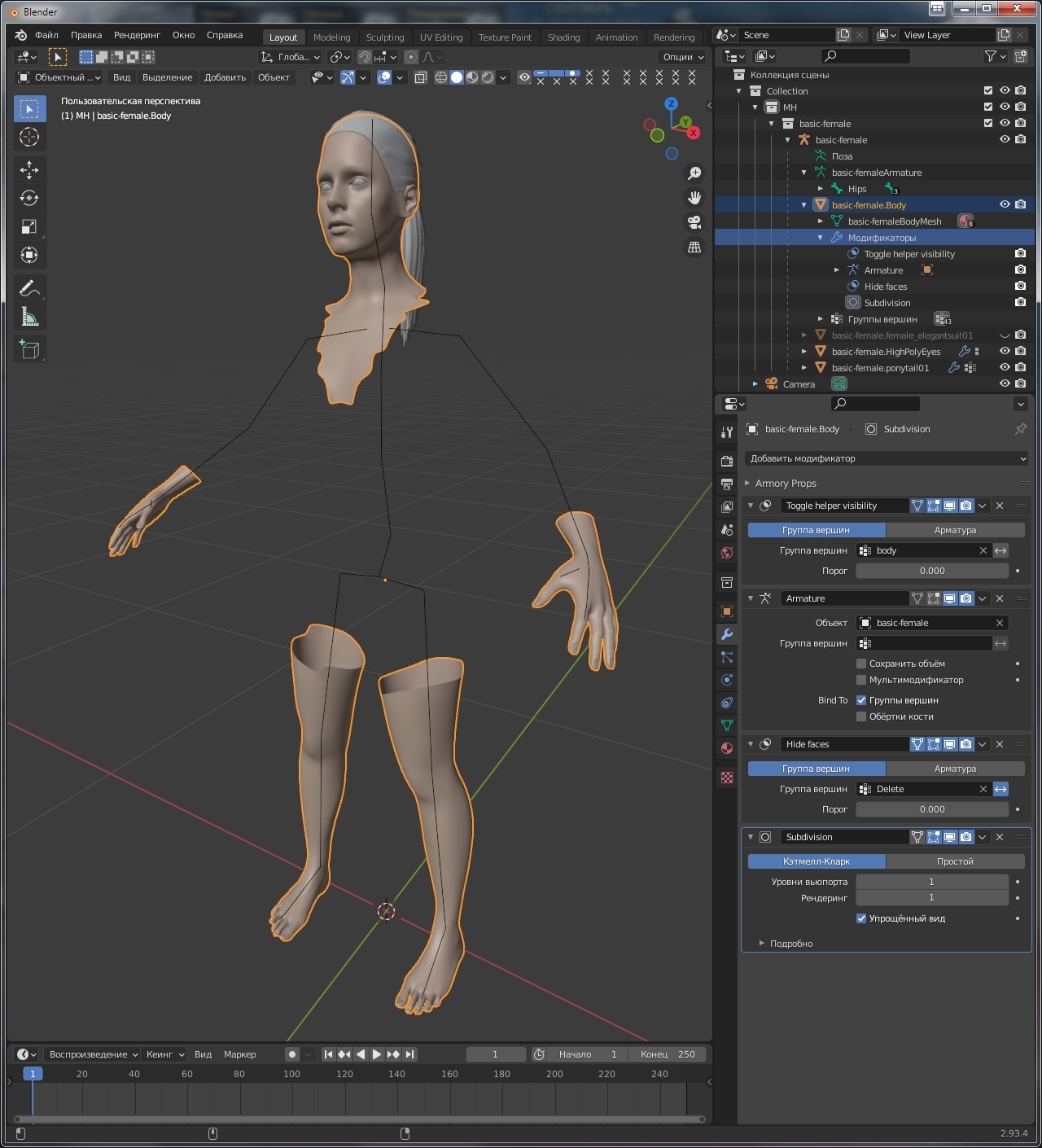Viewport: 1042px width, 1148px height.
Task: Switch perspective/orthographic grid icon
Action: point(694,247)
